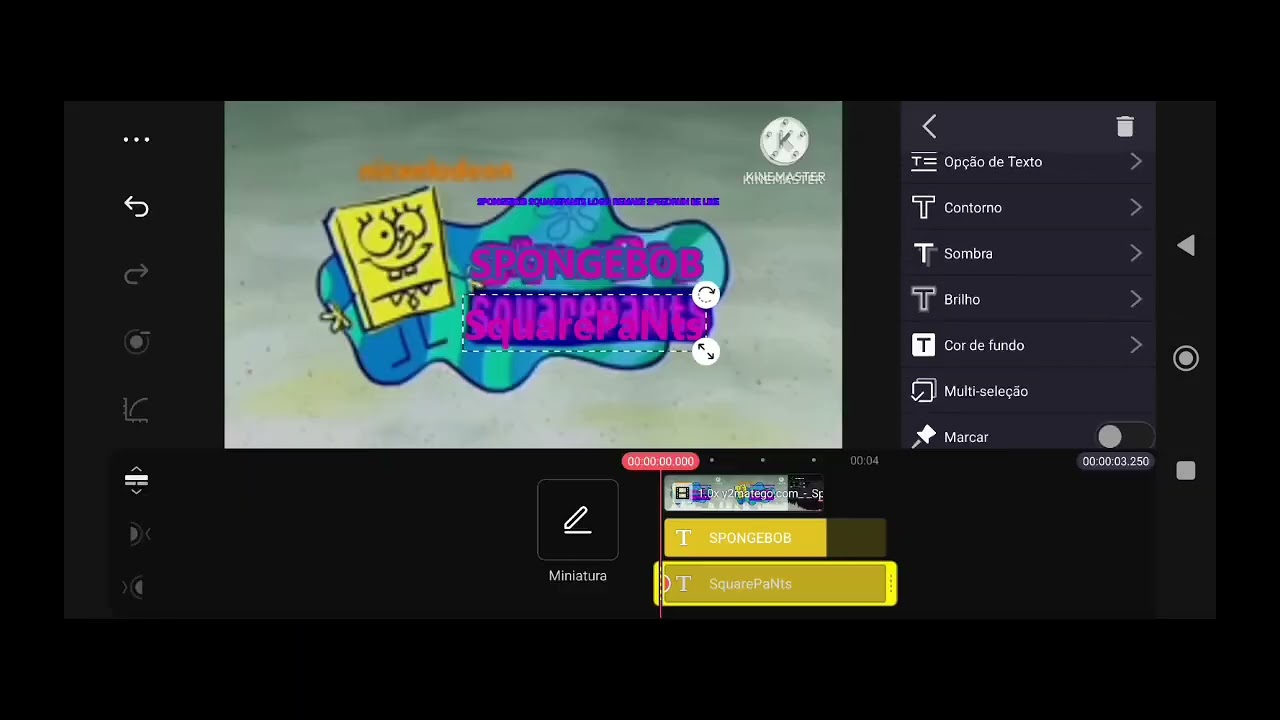Expand the chevron next to Opção de Texto
Screen dimensions: 1280x720
point(1136,162)
